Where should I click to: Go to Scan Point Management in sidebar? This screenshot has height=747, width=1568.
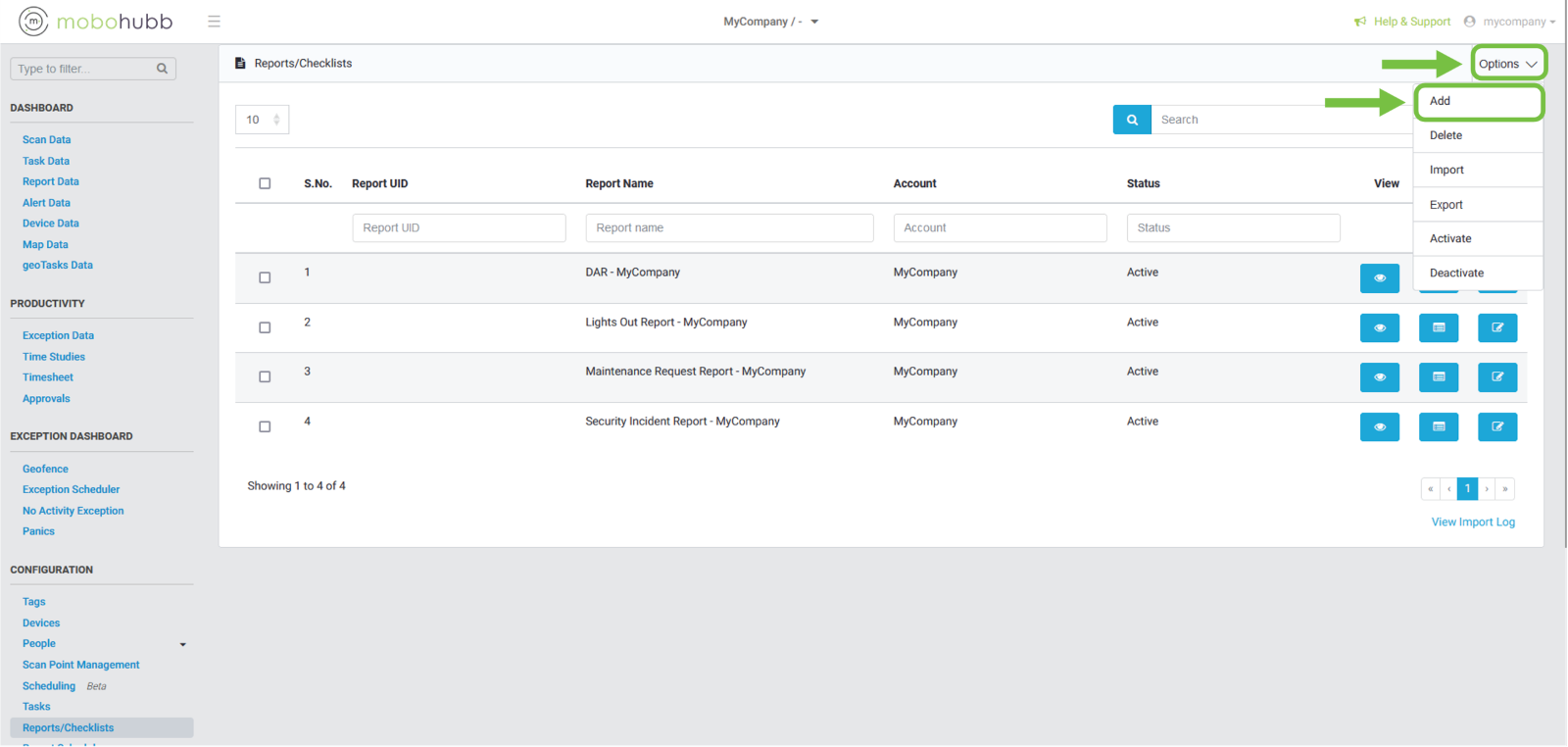pyautogui.click(x=80, y=665)
